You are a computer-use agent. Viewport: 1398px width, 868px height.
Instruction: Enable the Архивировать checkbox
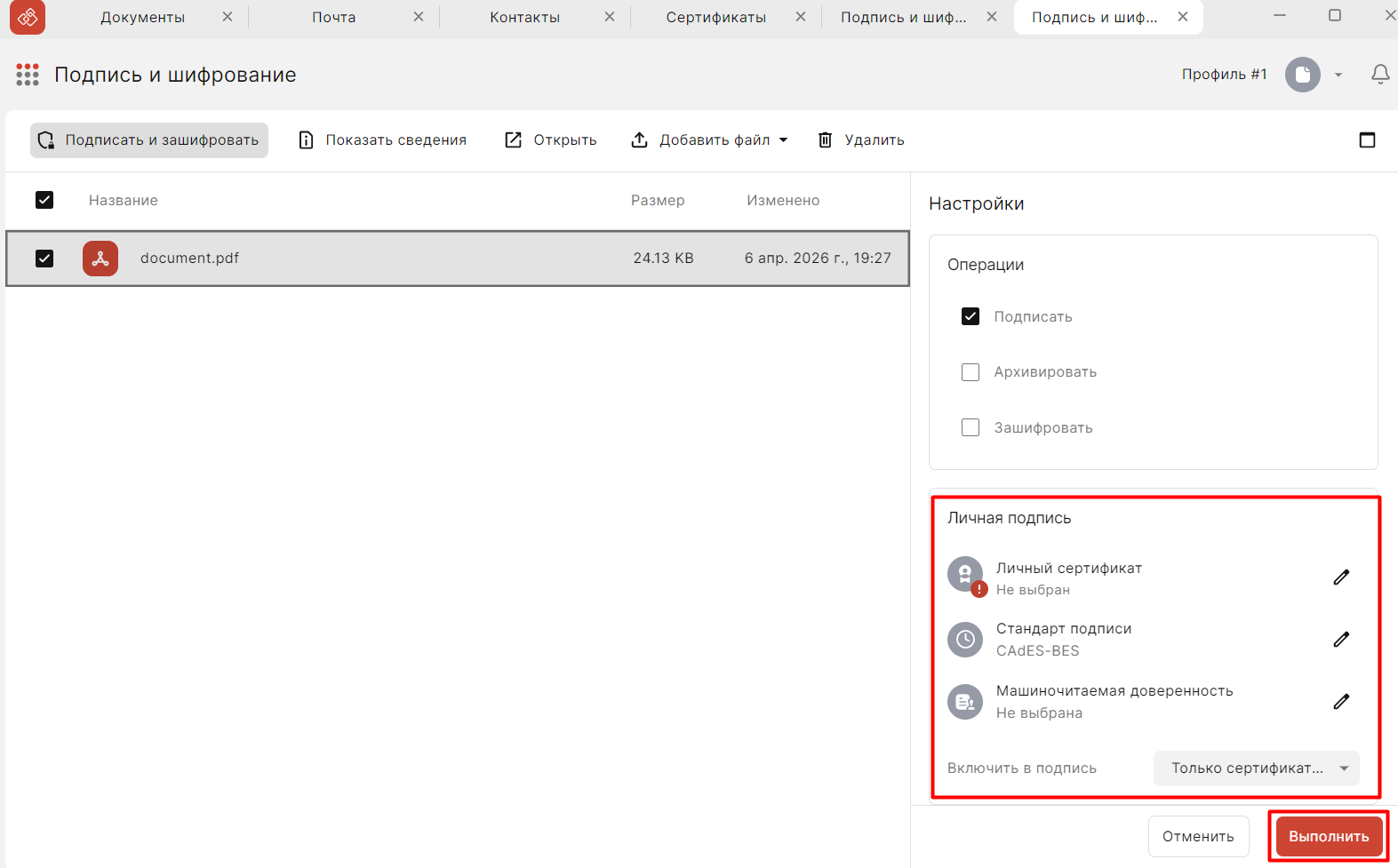[x=971, y=372]
